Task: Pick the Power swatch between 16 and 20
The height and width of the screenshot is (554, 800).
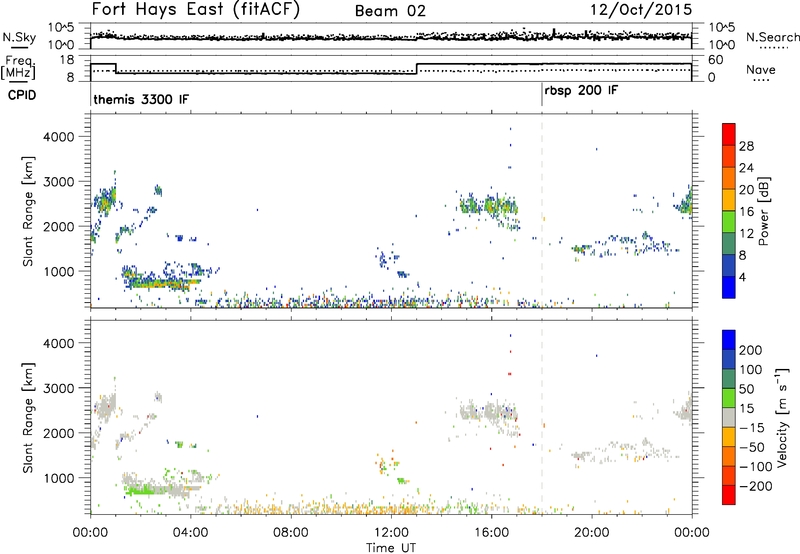Action: pyautogui.click(x=729, y=199)
